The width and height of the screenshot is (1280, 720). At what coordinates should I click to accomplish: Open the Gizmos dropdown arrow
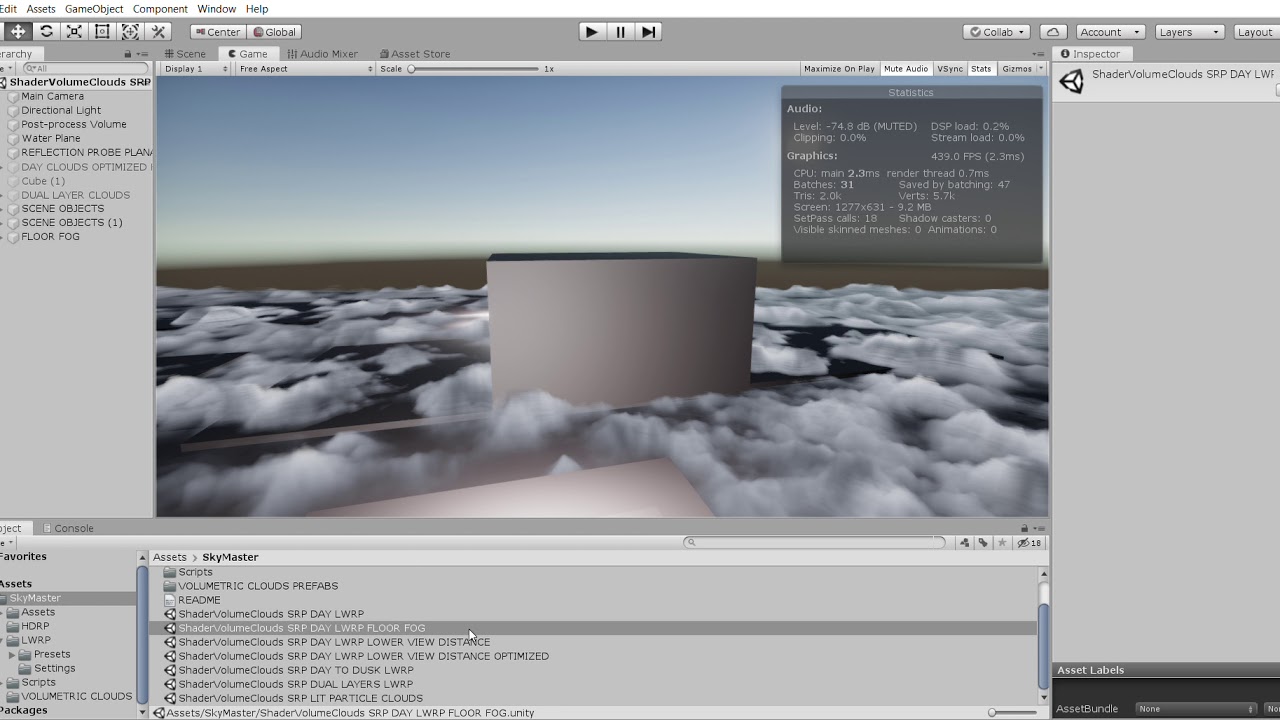pyautogui.click(x=1041, y=69)
